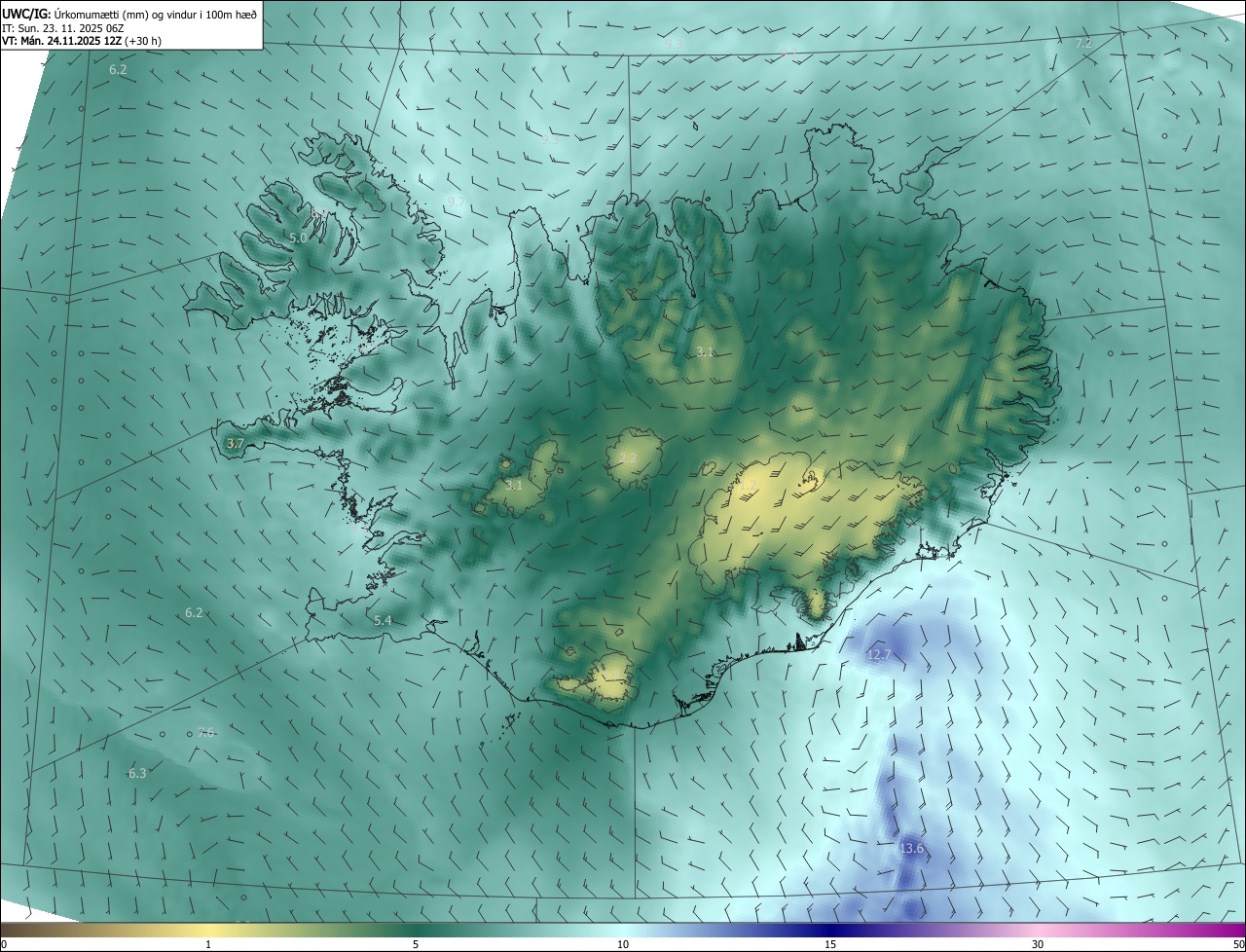Click the 7.6 value label
Image resolution: width=1246 pixels, height=952 pixels.
pyautogui.click(x=205, y=732)
